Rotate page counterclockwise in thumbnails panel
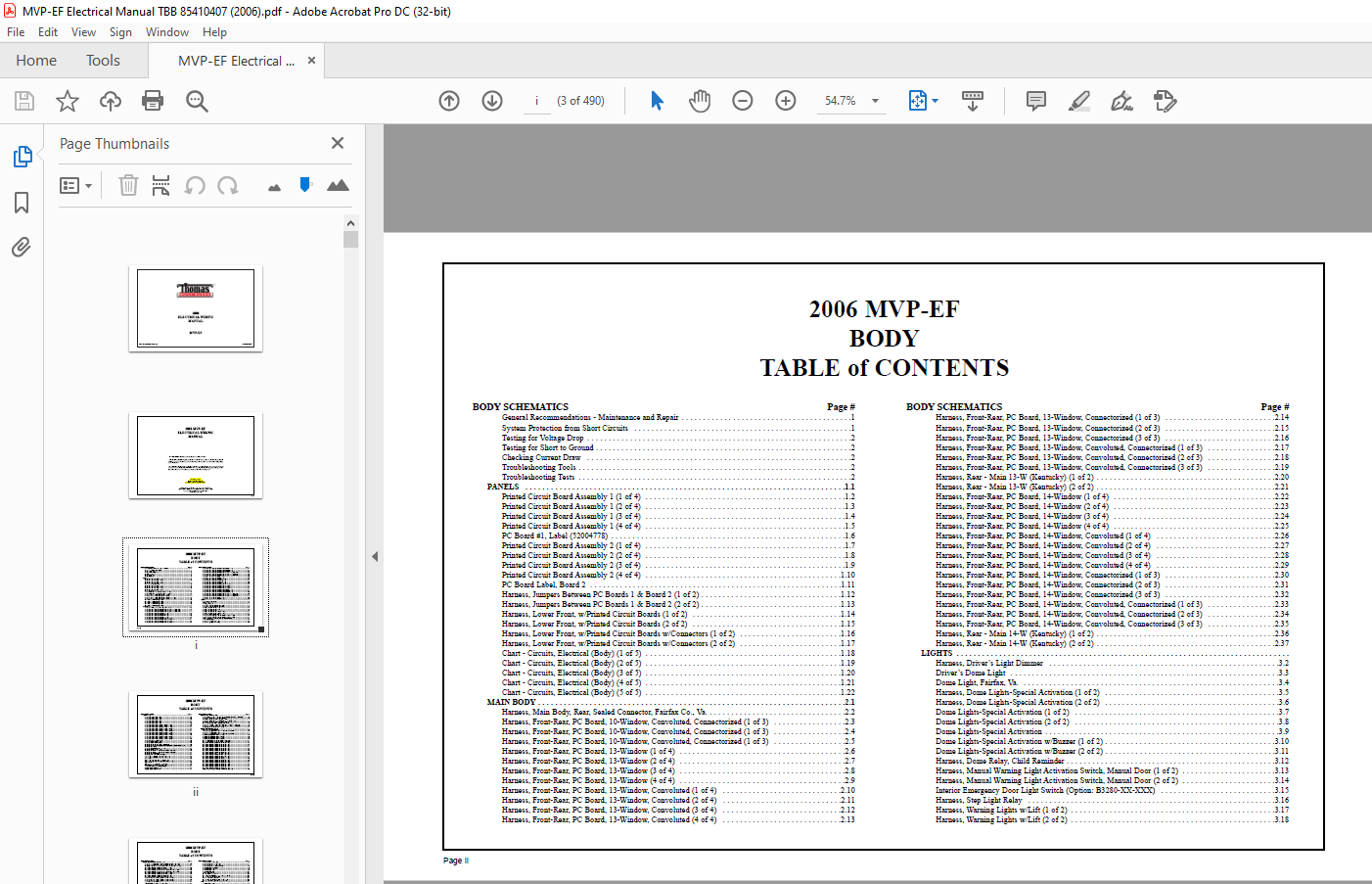This screenshot has height=884, width=1372. pyautogui.click(x=195, y=185)
